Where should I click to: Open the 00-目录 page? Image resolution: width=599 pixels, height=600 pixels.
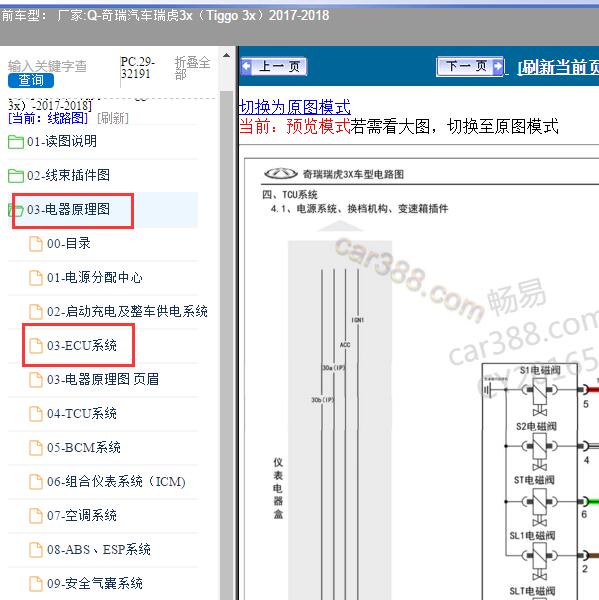tap(69, 243)
